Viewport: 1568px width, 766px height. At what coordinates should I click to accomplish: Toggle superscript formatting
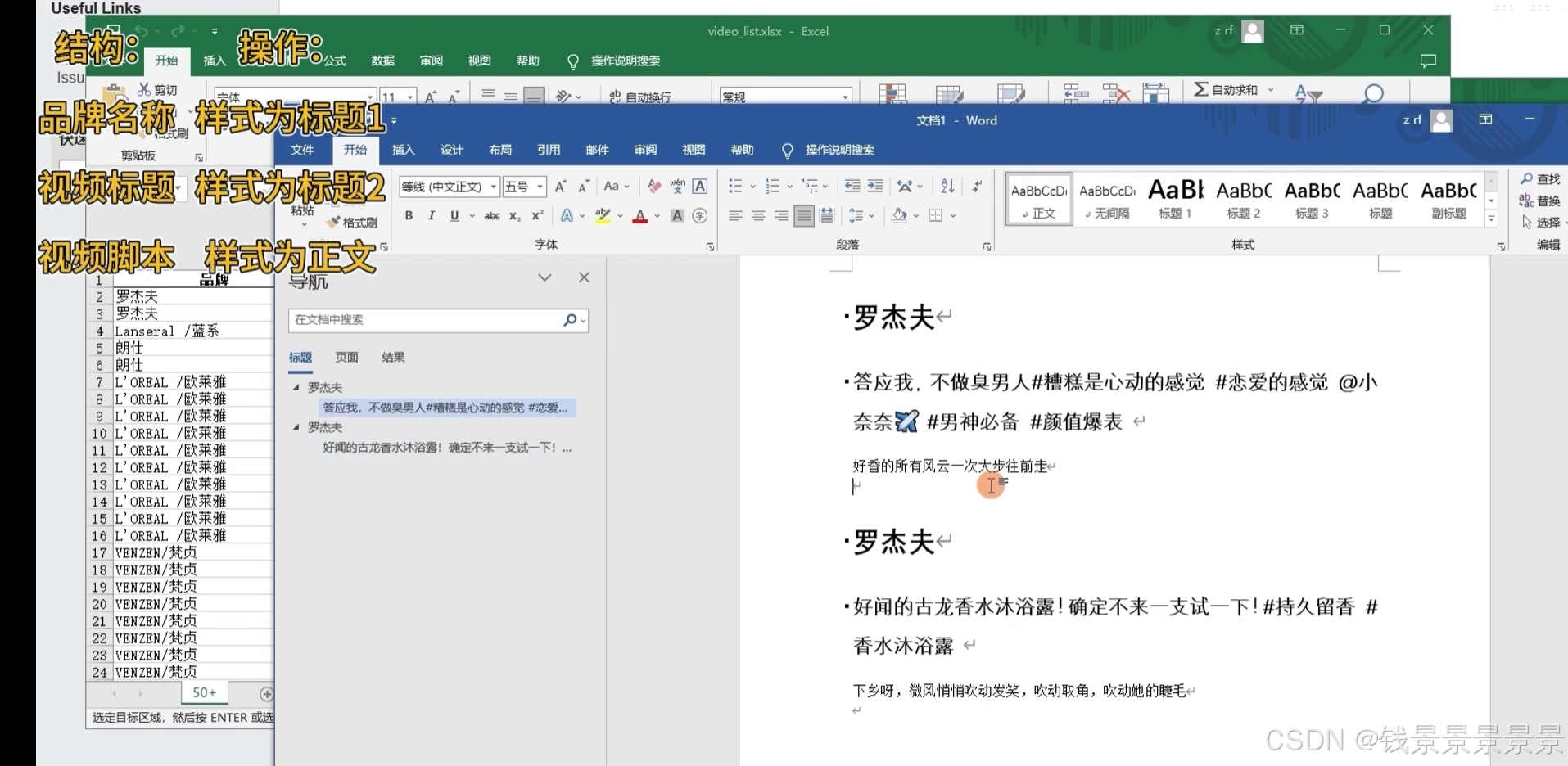click(537, 216)
